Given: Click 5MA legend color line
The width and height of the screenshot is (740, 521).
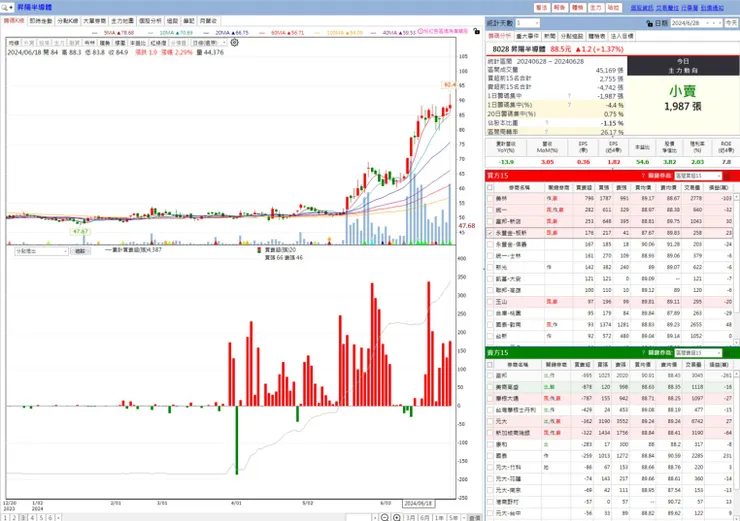Looking at the screenshot, I should point(96,33).
